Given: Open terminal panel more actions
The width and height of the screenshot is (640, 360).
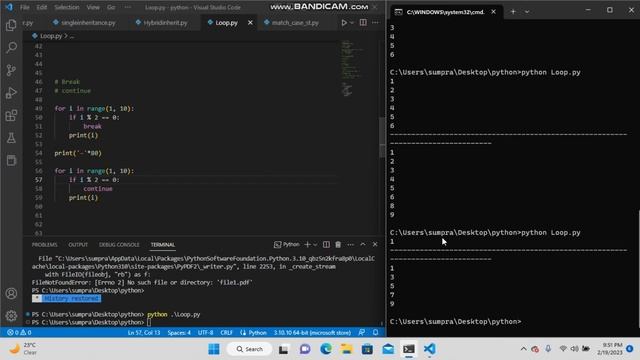Looking at the screenshot, I should pyautogui.click(x=351, y=244).
